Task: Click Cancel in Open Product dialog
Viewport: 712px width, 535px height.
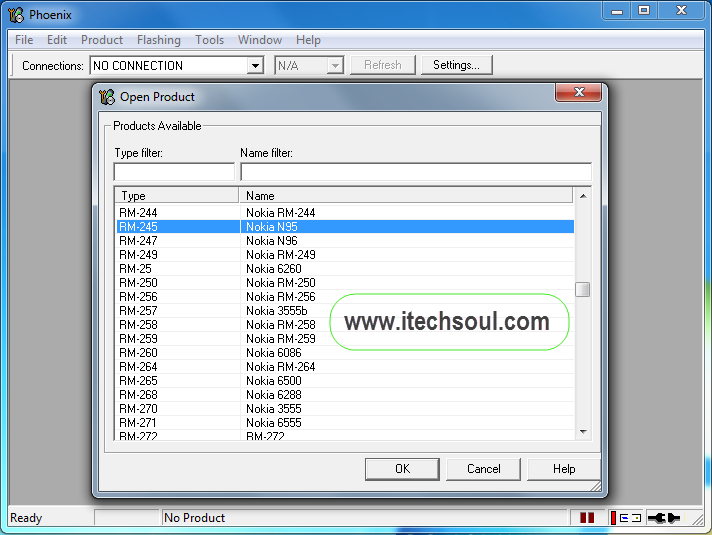Action: coord(484,469)
